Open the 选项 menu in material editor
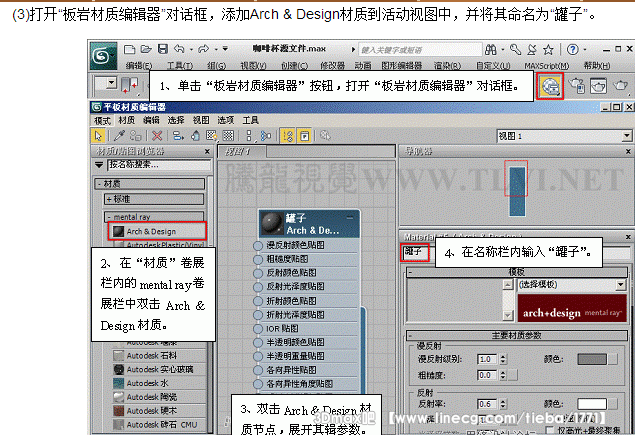The width and height of the screenshot is (635, 435). click(226, 120)
